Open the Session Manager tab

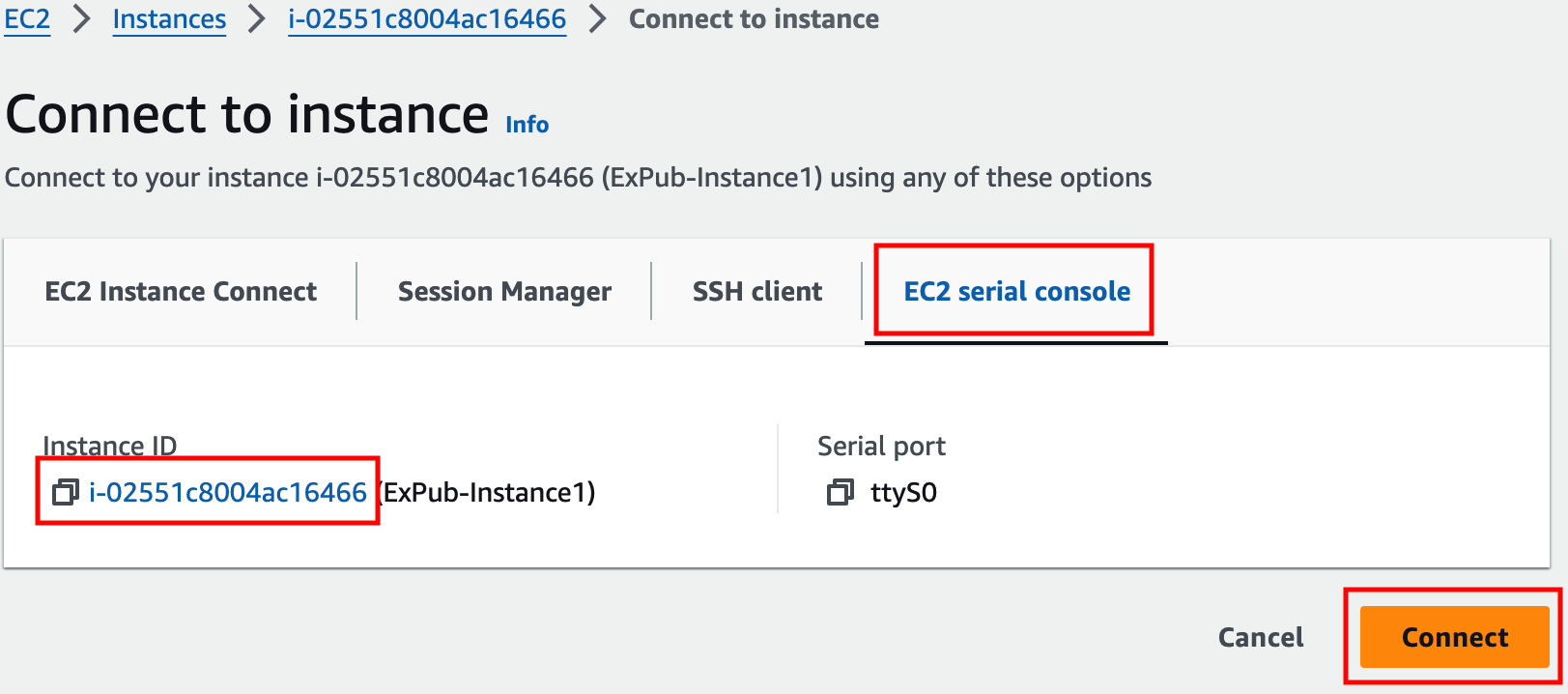504,291
